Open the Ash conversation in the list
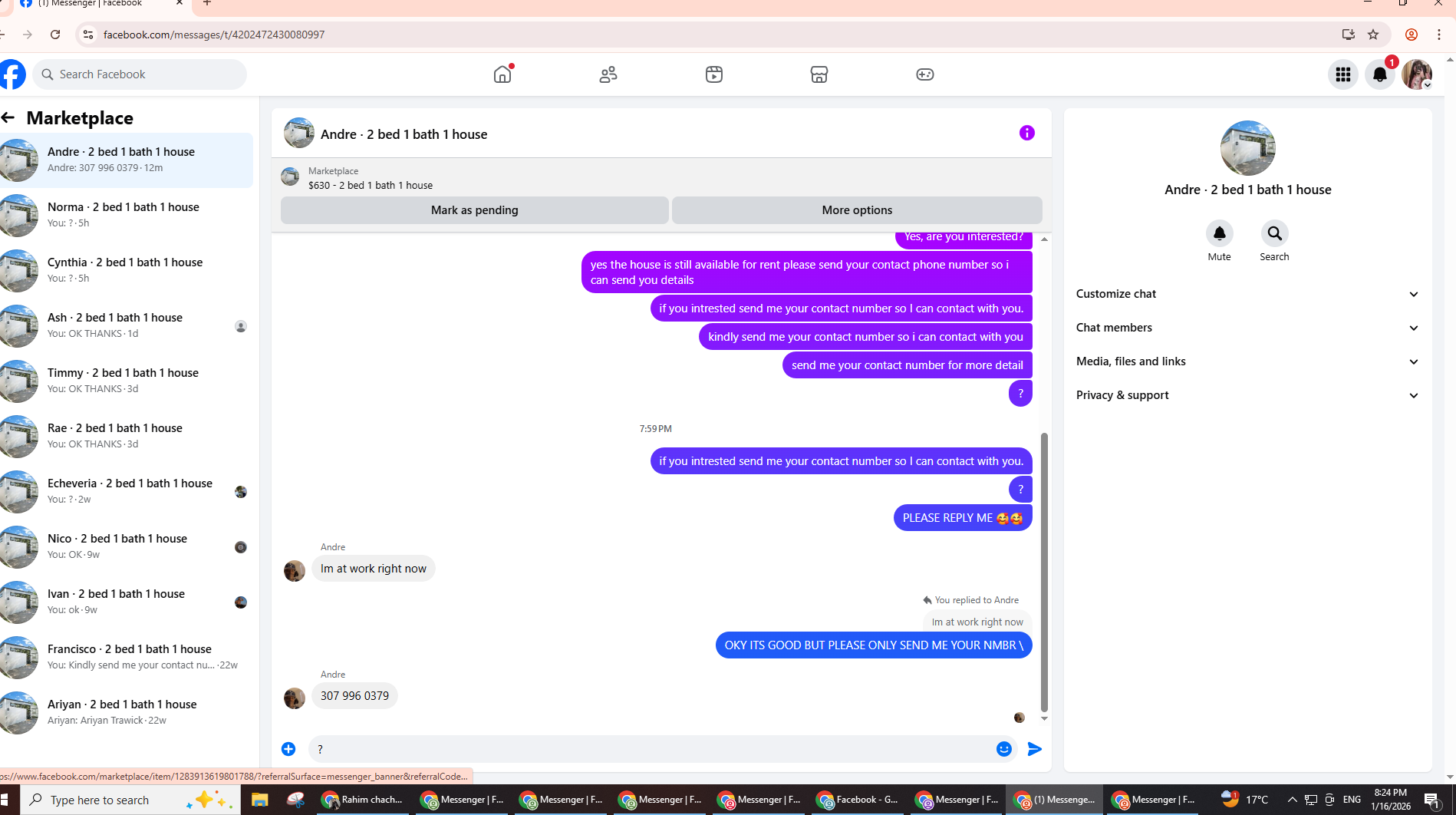The width and height of the screenshot is (1456, 815). click(127, 325)
